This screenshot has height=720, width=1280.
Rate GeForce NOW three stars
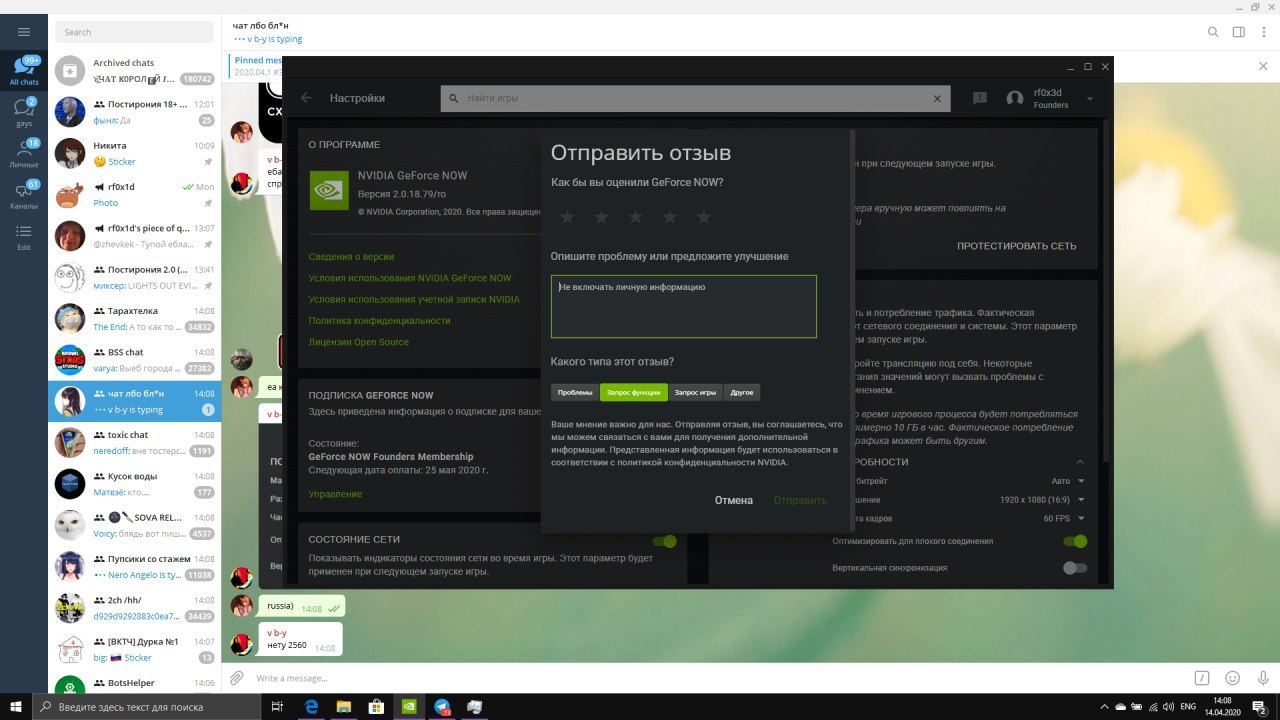click(x=635, y=217)
